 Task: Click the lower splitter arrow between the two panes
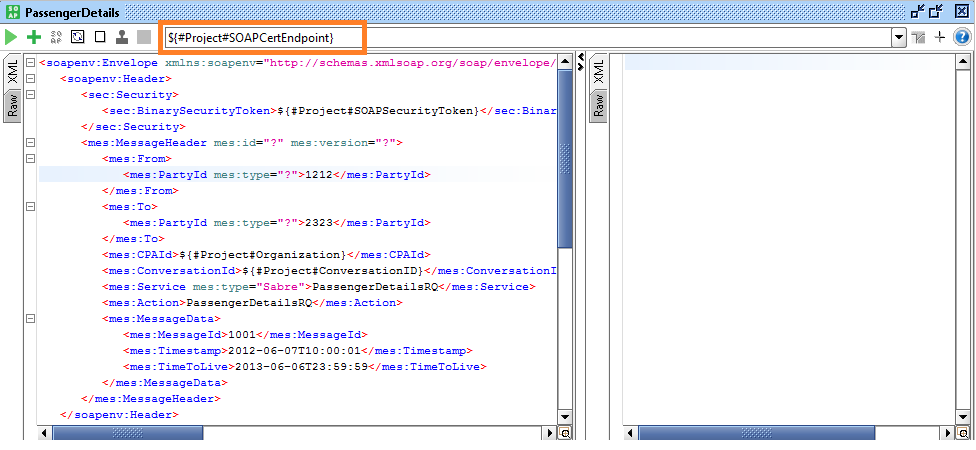pyautogui.click(x=581, y=66)
